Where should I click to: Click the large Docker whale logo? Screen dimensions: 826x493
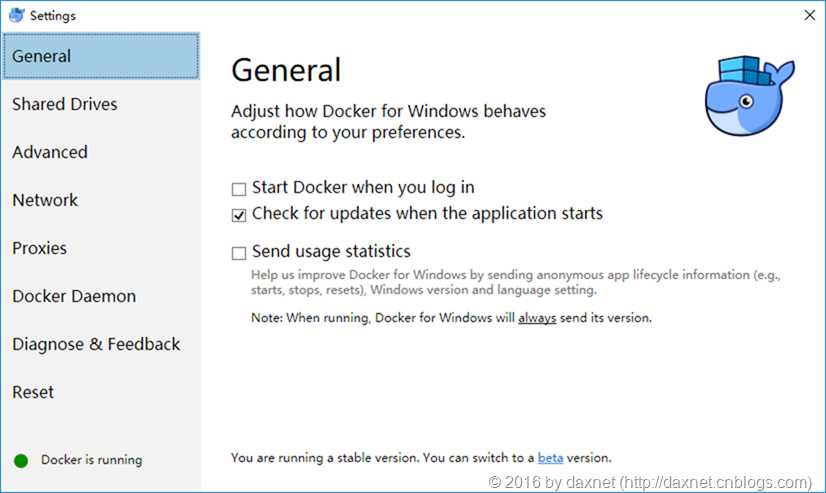pyautogui.click(x=749, y=96)
